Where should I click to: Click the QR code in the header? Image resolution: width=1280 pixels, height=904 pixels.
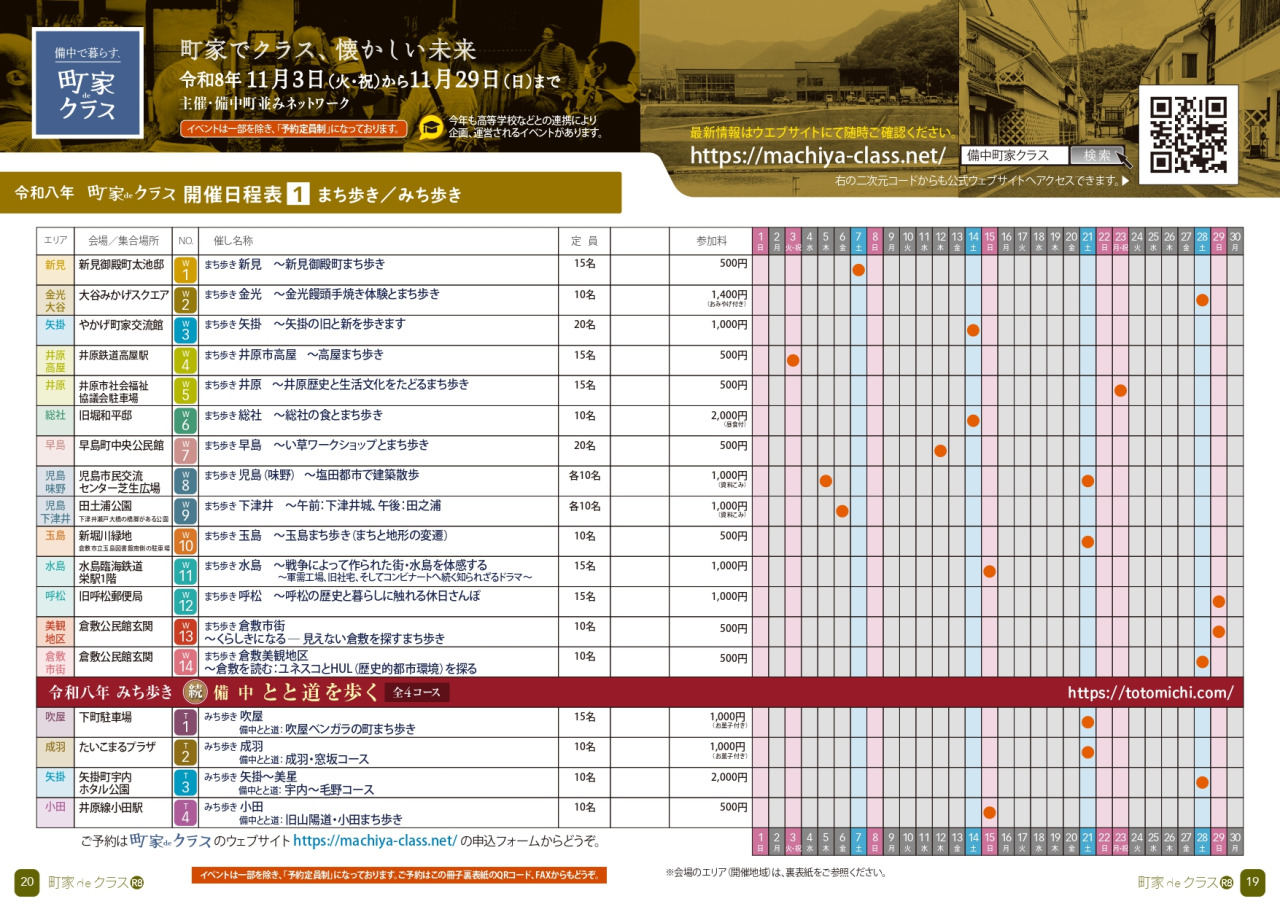click(x=1188, y=134)
